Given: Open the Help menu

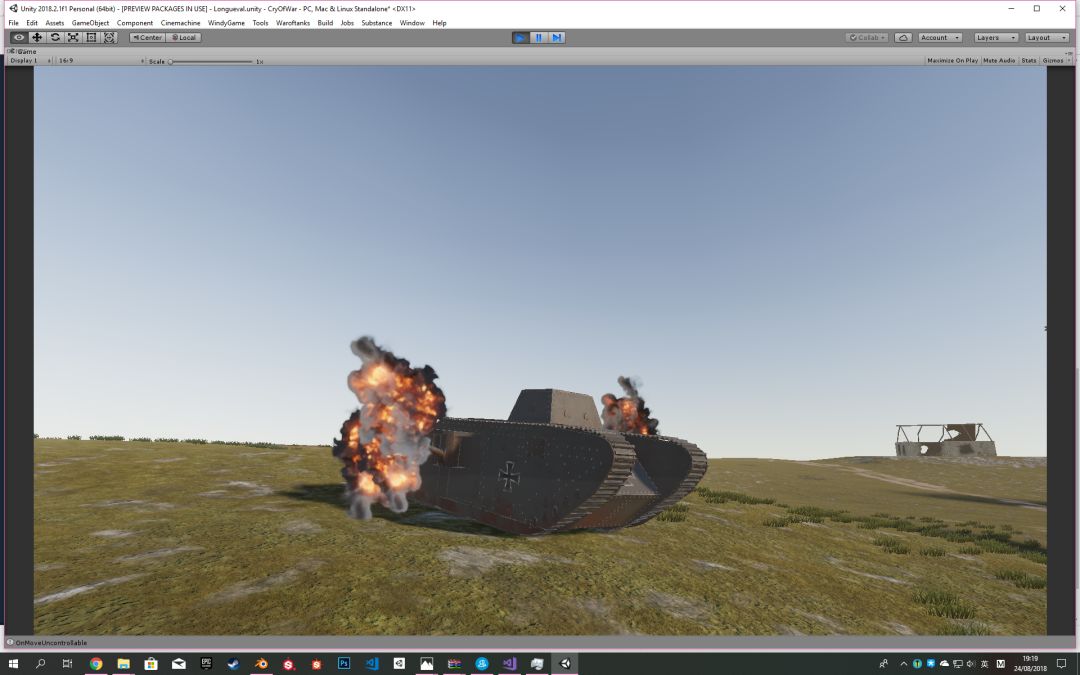Looking at the screenshot, I should coord(439,23).
